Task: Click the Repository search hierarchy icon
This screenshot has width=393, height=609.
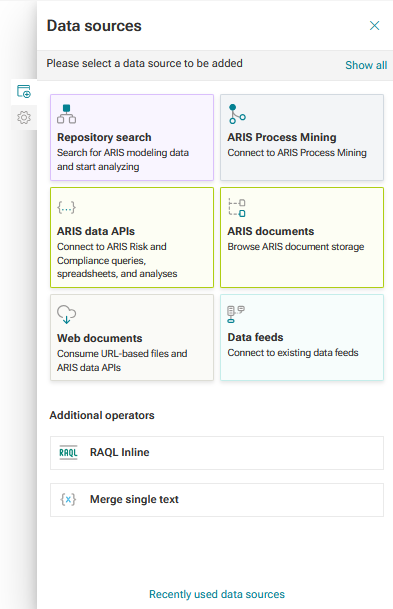Action: click(66, 114)
